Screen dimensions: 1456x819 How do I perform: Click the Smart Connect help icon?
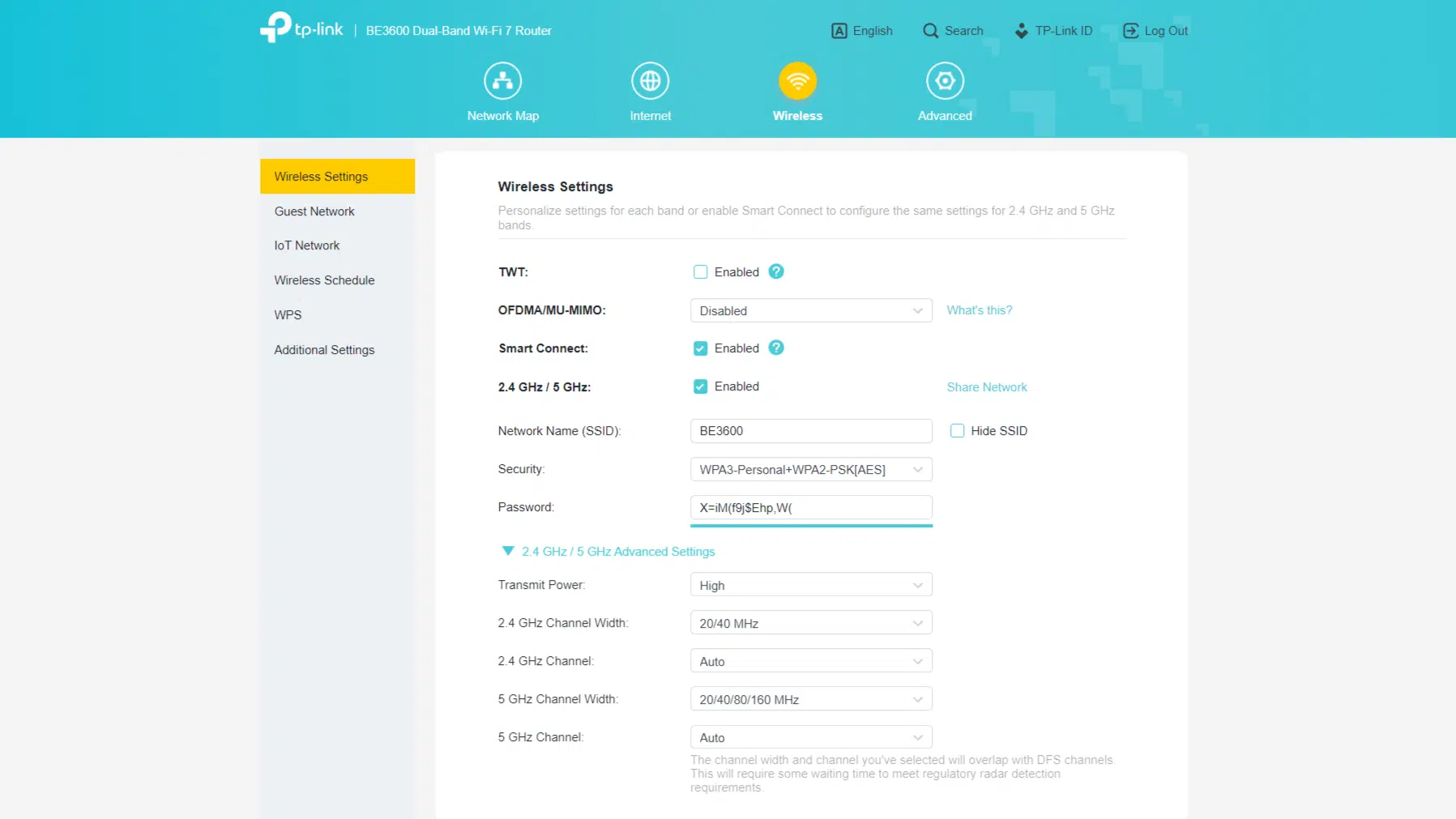776,348
